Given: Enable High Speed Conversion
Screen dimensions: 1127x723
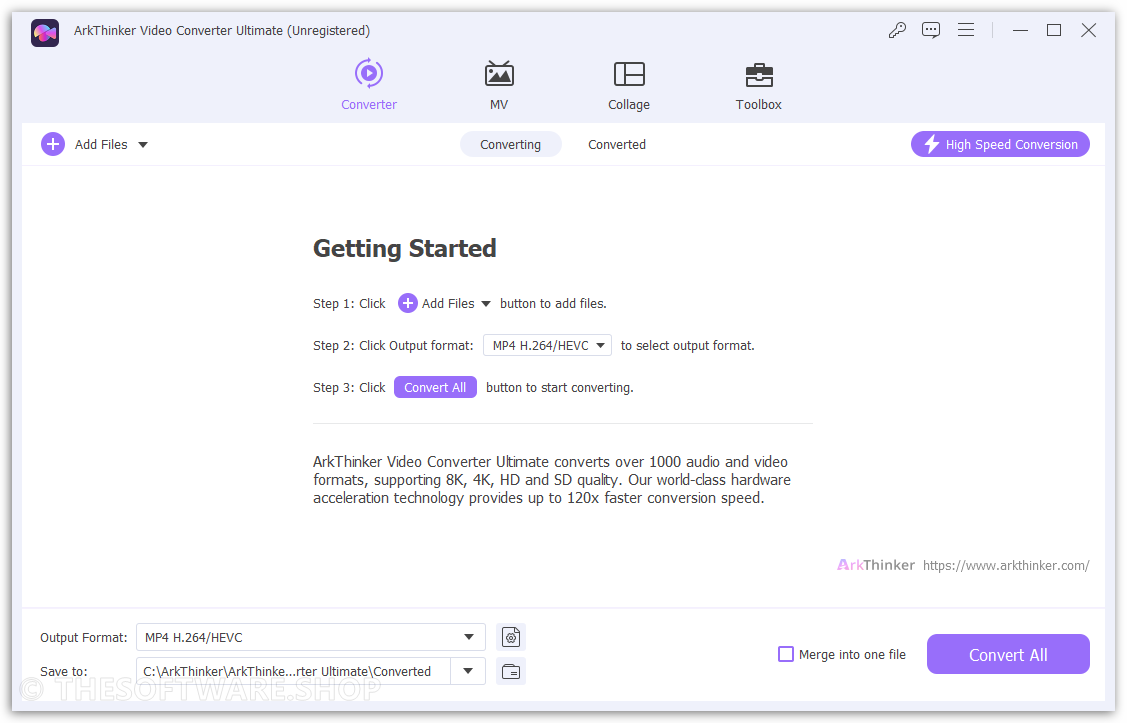Looking at the screenshot, I should click(x=1000, y=144).
